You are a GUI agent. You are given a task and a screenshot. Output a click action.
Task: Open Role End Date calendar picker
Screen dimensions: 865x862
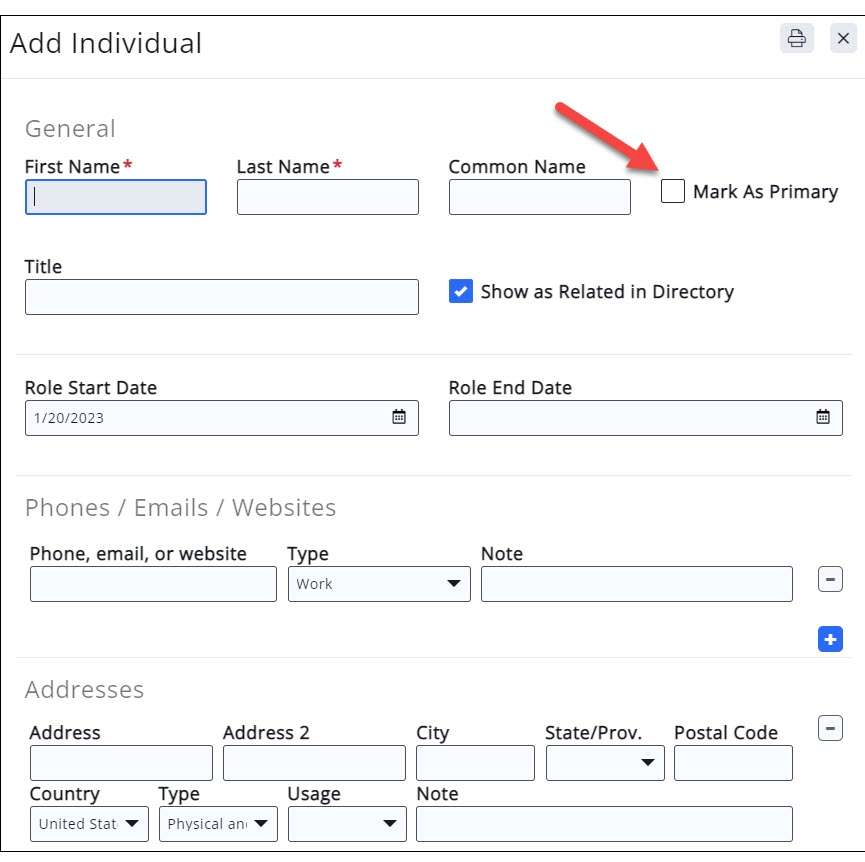click(822, 418)
